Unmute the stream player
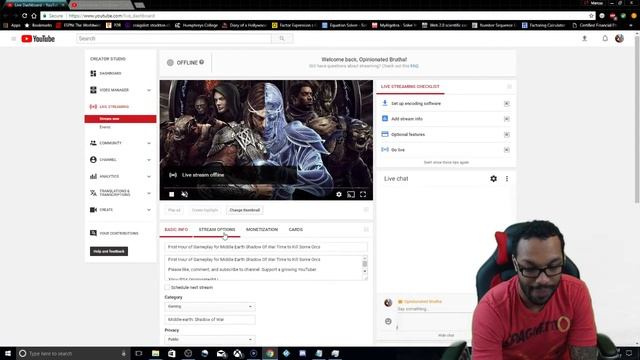Image resolution: width=640 pixels, height=360 pixels. 184,195
